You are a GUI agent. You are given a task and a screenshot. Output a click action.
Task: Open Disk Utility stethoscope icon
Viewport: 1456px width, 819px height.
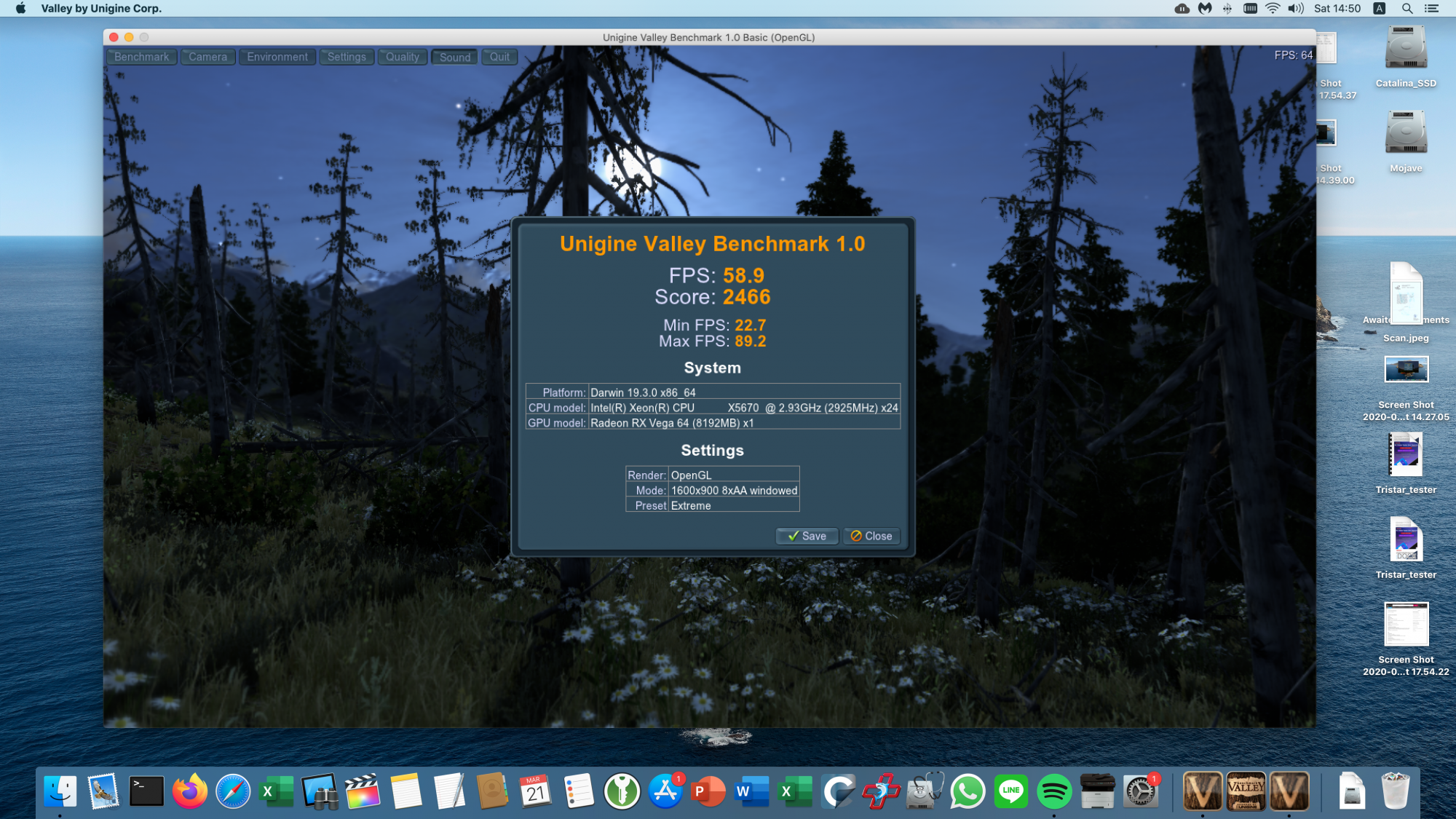pos(925,791)
